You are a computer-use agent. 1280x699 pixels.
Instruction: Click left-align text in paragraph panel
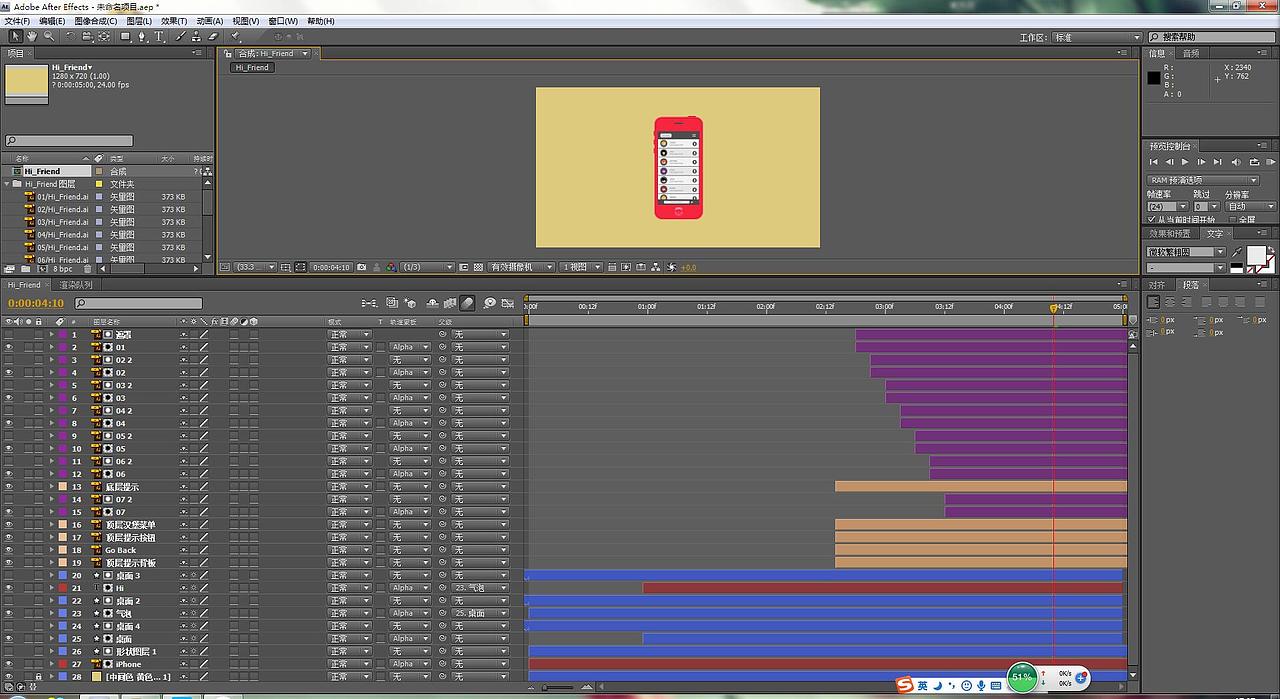coord(1155,300)
